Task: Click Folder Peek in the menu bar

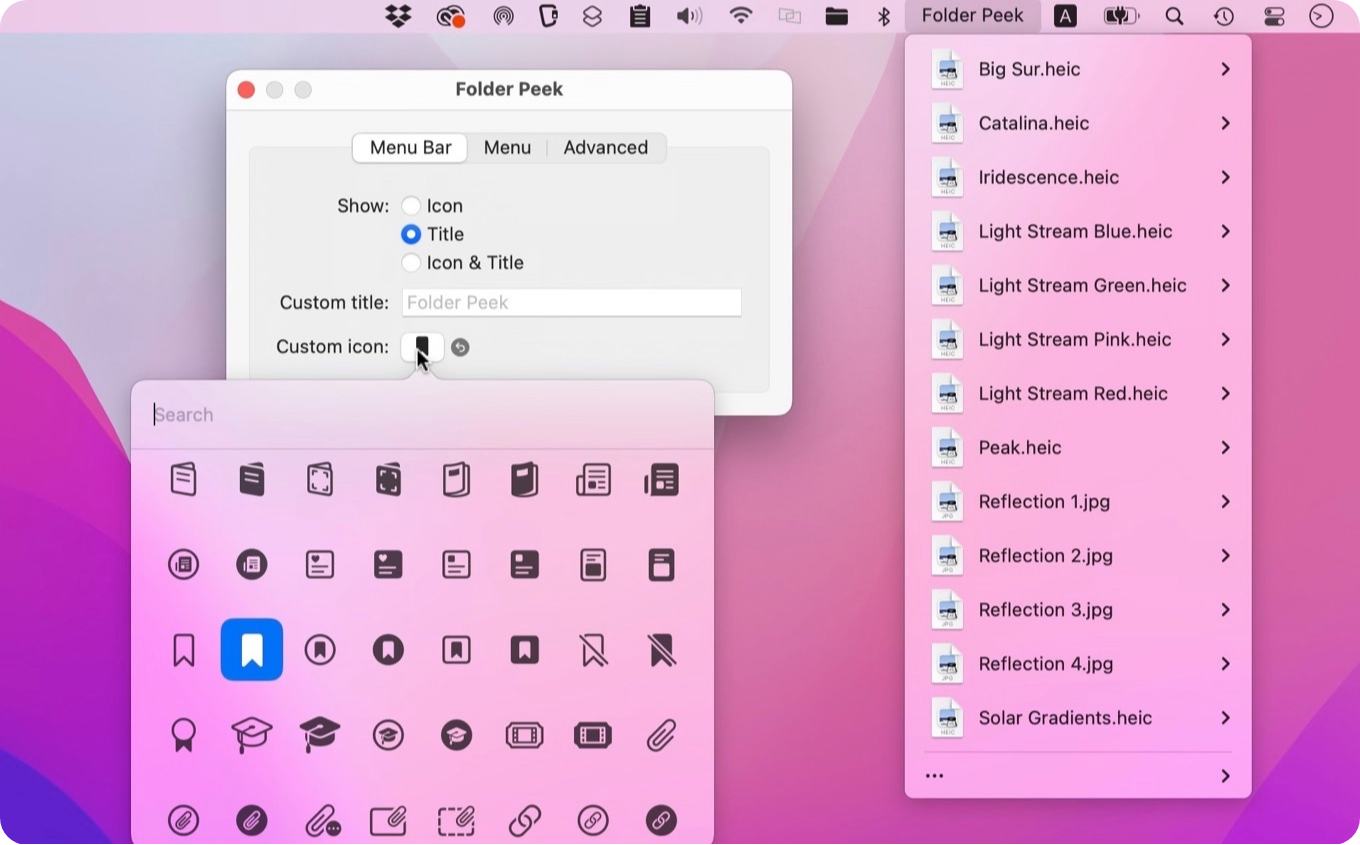Action: click(972, 16)
